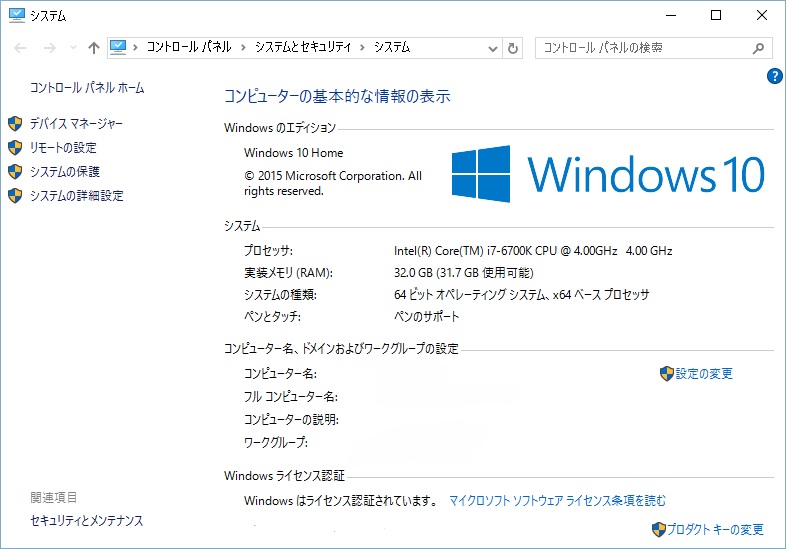This screenshot has height=549, width=786.
Task: Open システムの詳細設定 link
Action: pyautogui.click(x=77, y=196)
